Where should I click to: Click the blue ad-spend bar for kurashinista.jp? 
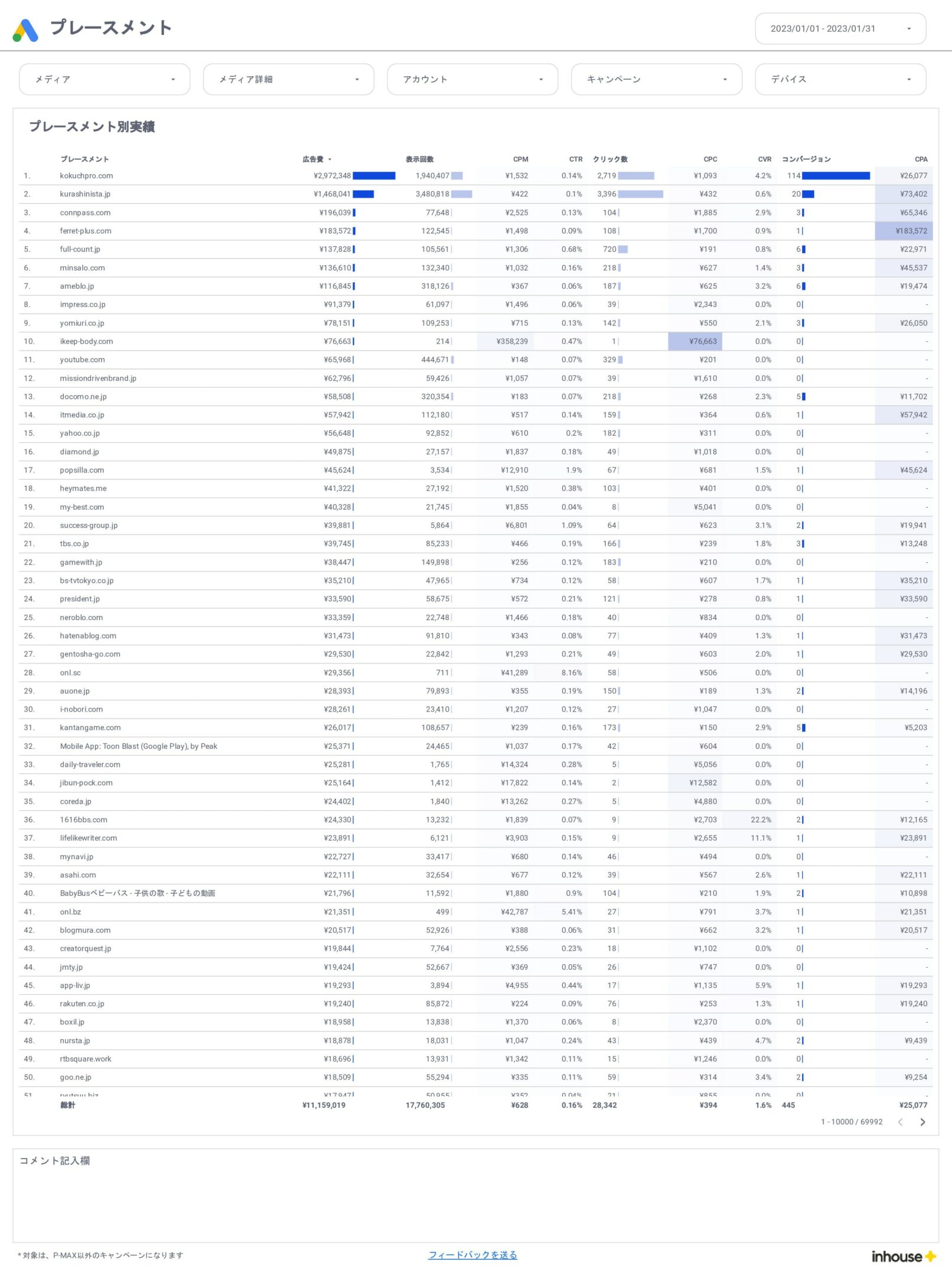363,194
